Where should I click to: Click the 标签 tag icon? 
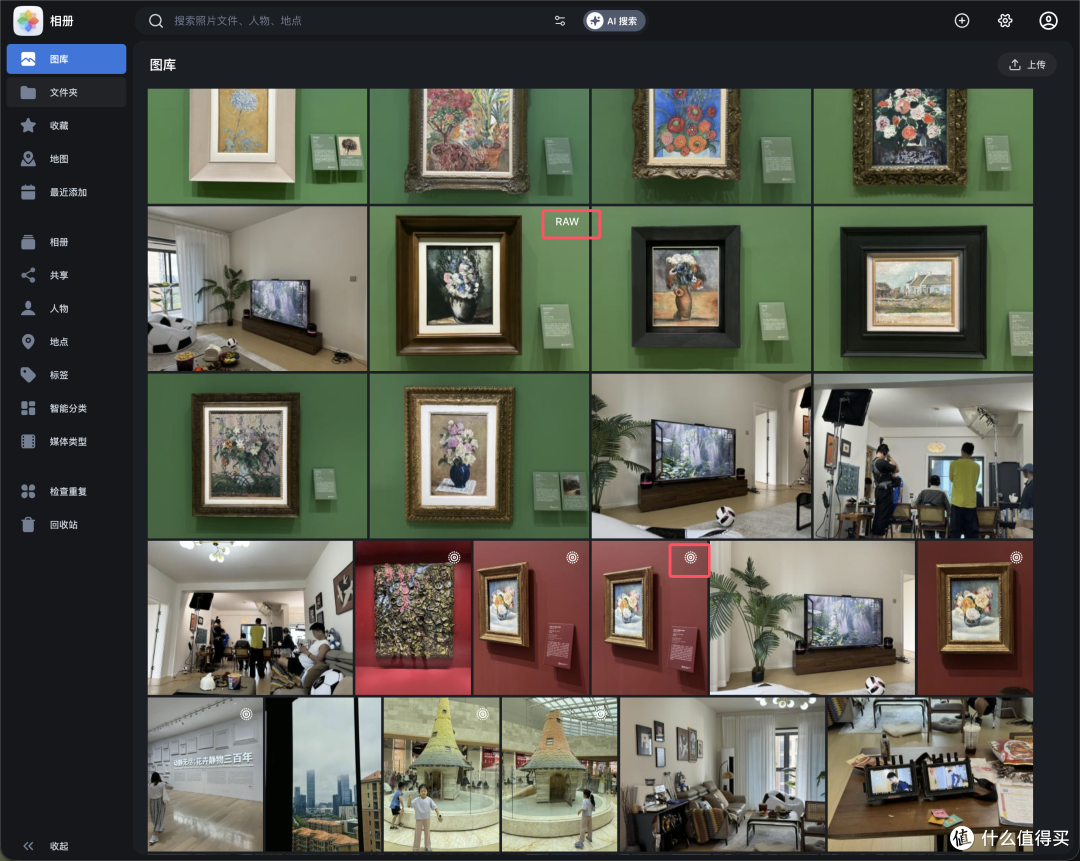(28, 375)
